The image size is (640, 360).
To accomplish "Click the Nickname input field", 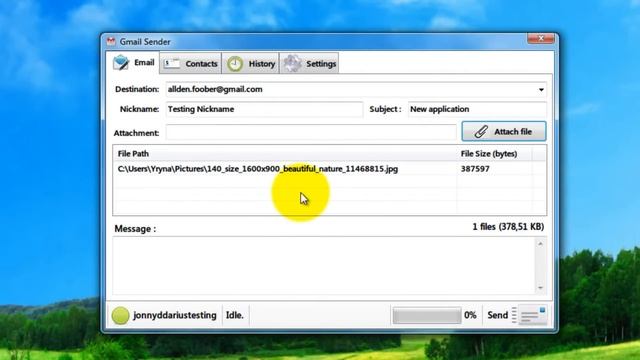I will click(264, 109).
